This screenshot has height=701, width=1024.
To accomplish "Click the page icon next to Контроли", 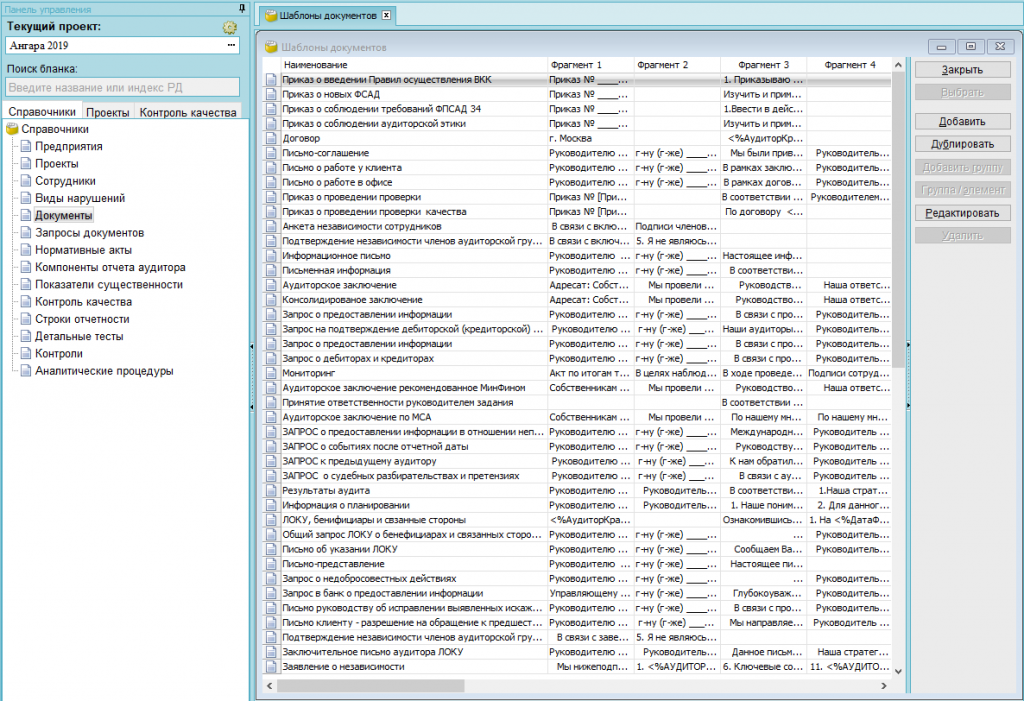I will point(26,353).
